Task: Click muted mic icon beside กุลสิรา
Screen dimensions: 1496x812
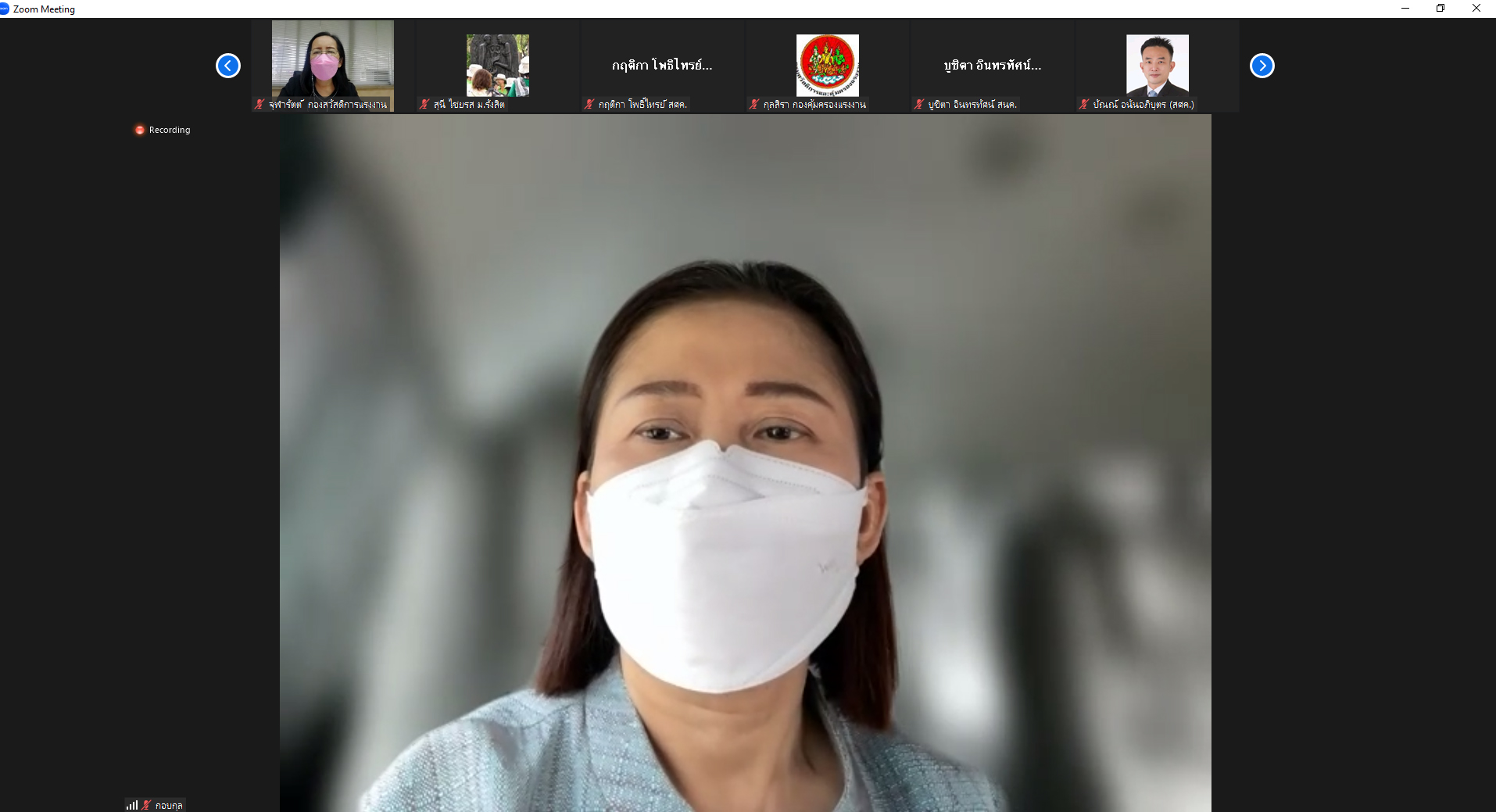Action: [x=754, y=104]
